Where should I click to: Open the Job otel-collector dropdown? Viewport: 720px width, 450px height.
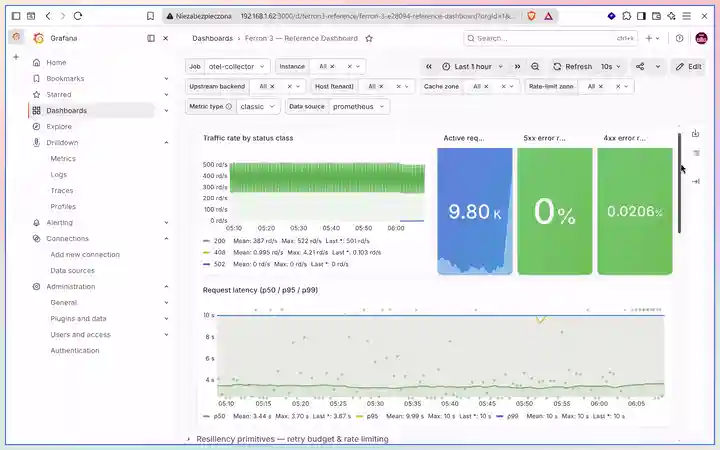point(236,67)
